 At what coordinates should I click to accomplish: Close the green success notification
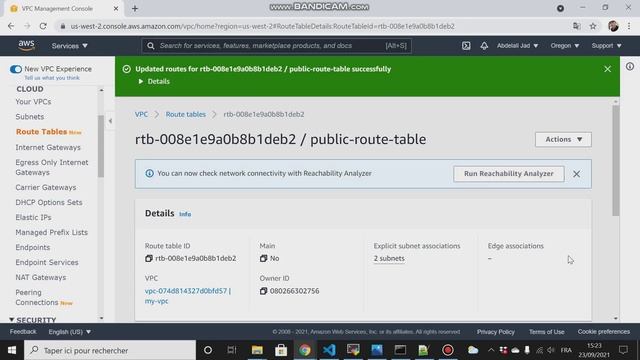click(x=607, y=69)
